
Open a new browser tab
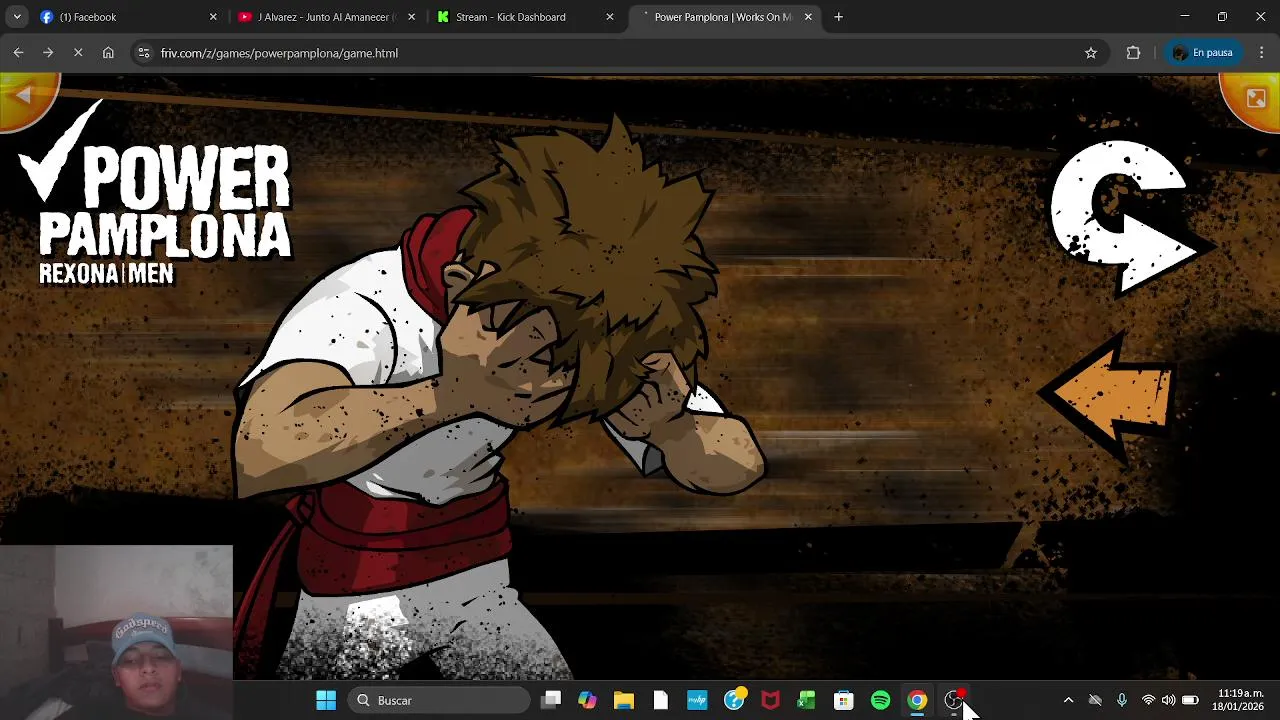pyautogui.click(x=839, y=17)
